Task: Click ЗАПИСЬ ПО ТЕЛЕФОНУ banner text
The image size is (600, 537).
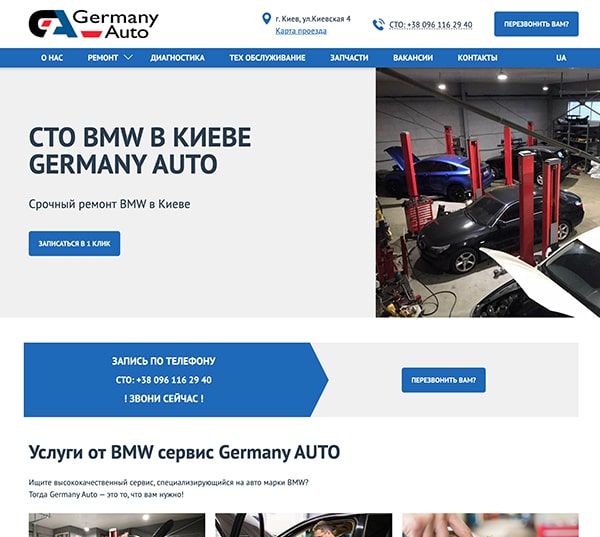Action: click(163, 361)
